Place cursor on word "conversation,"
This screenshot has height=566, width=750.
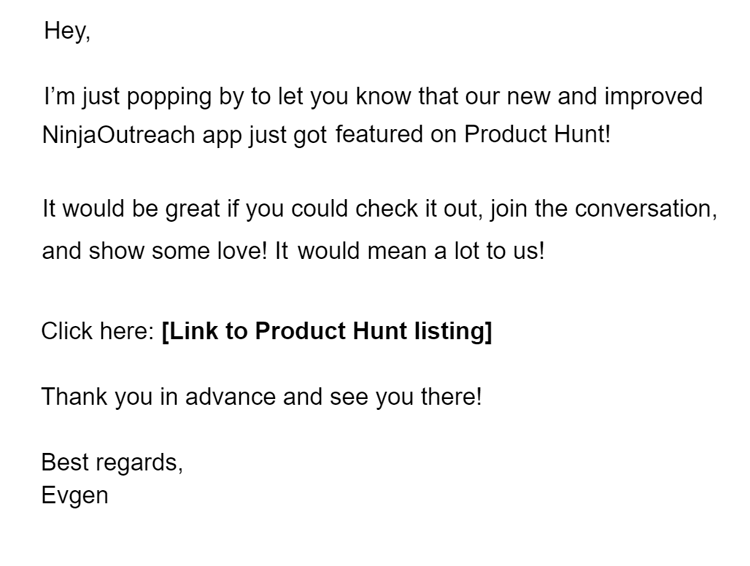click(646, 209)
